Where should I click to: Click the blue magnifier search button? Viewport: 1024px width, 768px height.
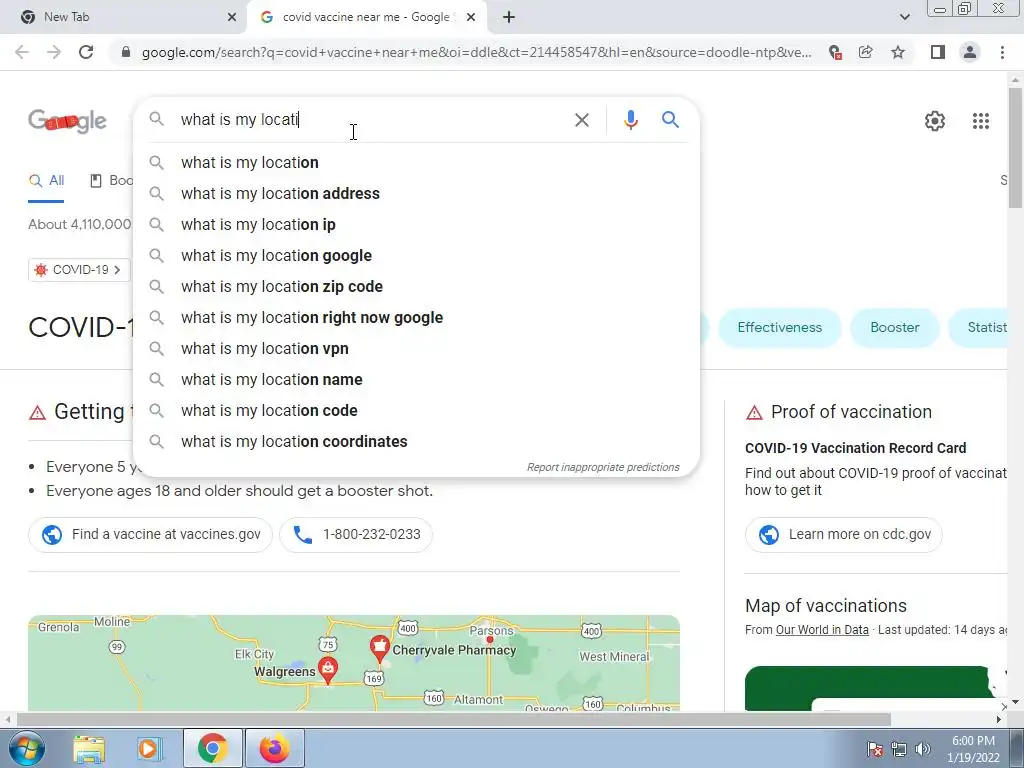[670, 120]
